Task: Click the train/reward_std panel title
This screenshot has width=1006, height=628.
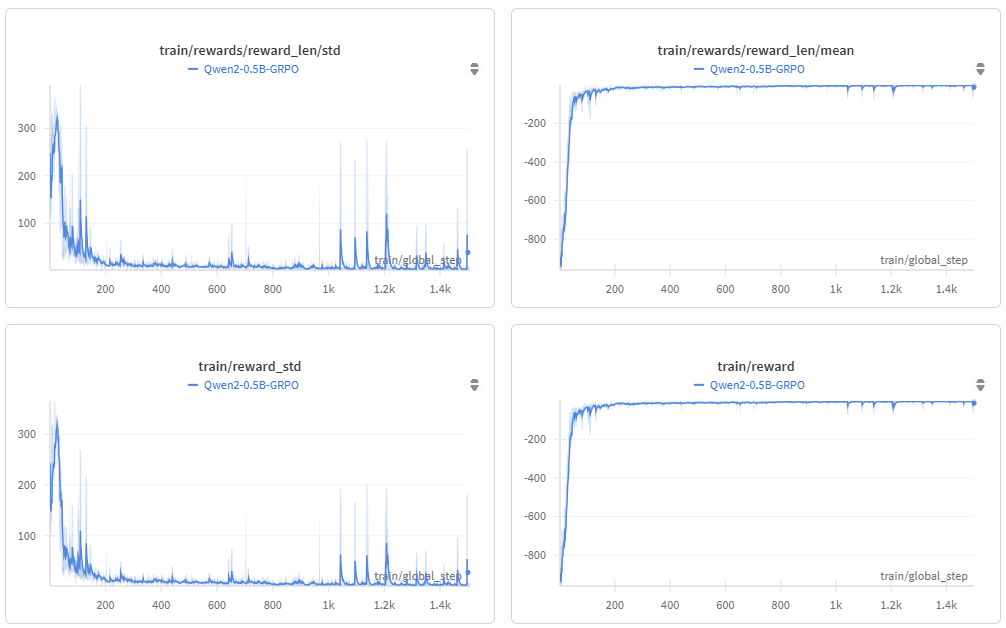Action: 244,366
